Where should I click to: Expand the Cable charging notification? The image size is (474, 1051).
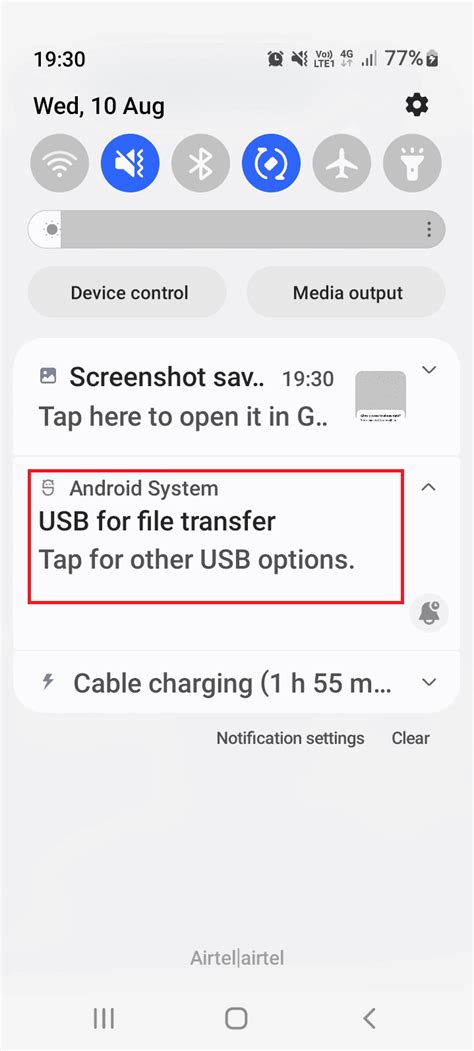pyautogui.click(x=428, y=682)
